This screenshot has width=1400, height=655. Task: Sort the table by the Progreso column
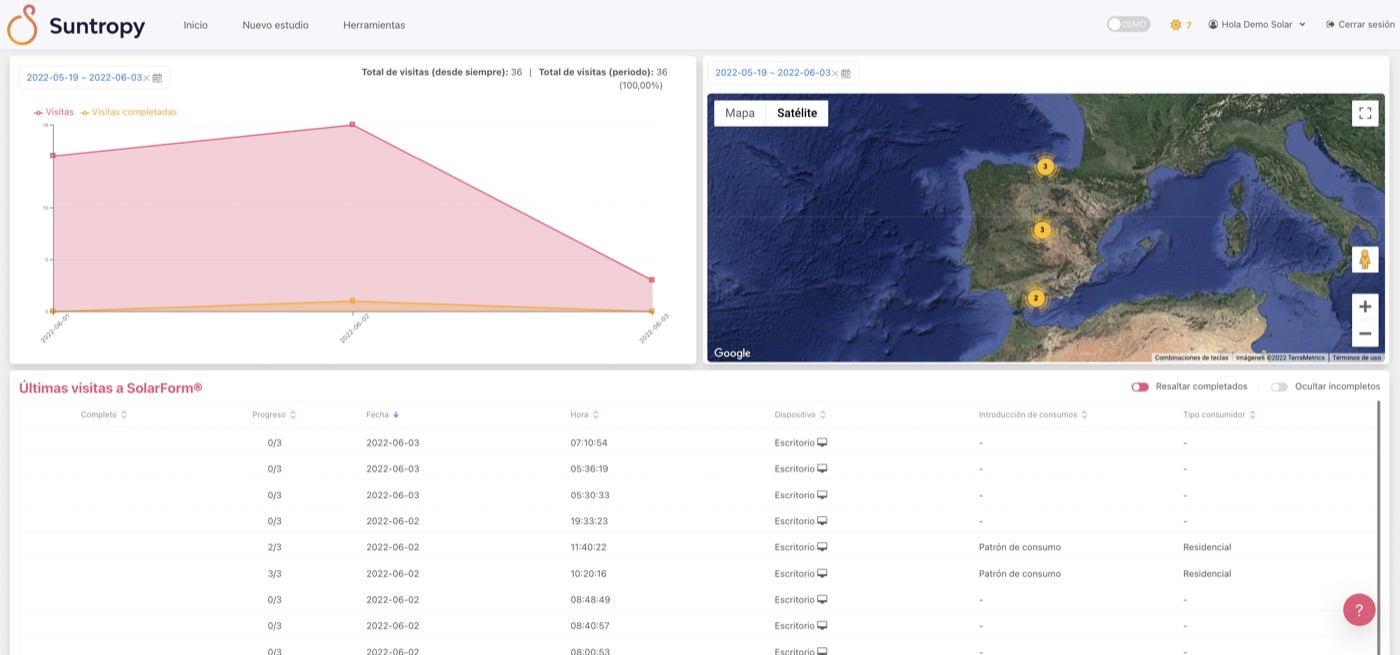click(x=274, y=415)
